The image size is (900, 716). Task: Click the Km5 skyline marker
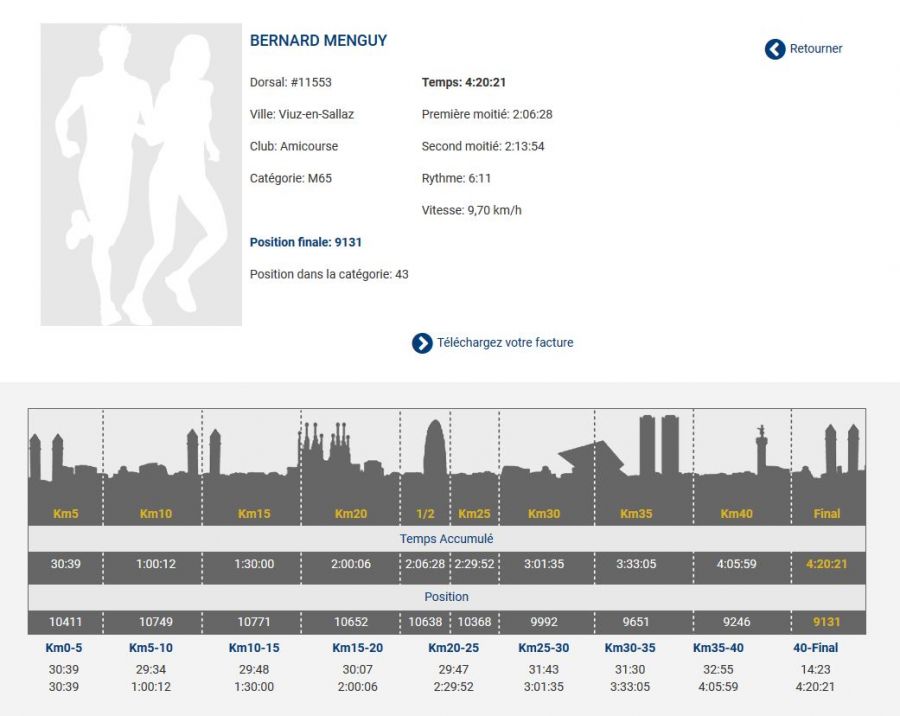tap(65, 514)
